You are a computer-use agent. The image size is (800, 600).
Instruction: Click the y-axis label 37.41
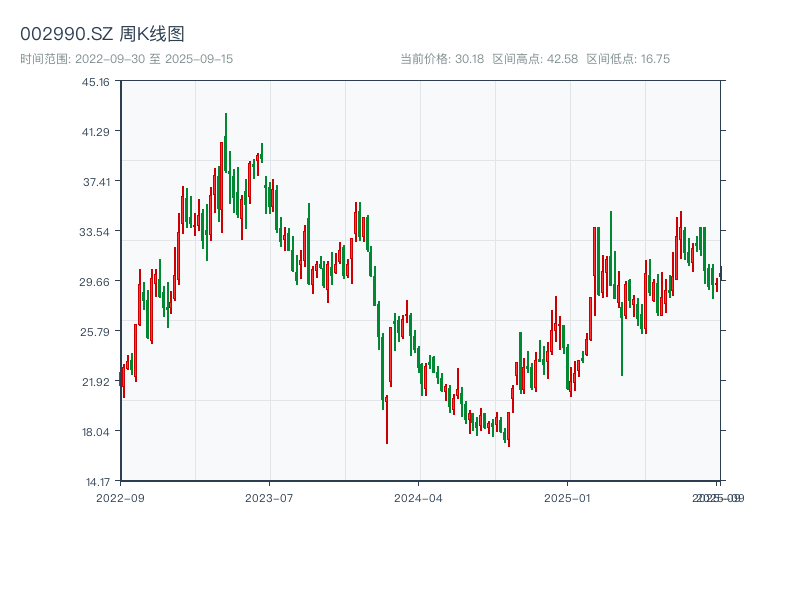96,182
